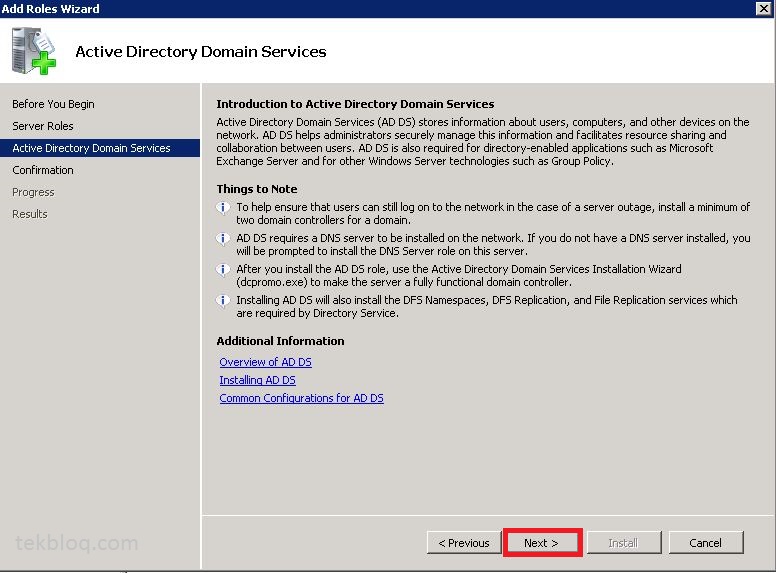Select the Server Roles step
Image resolution: width=776 pixels, height=573 pixels.
43,126
